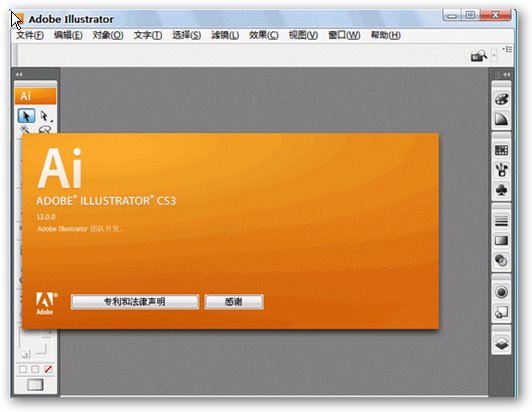532x412 pixels.
Task: Expand the right panel dock double arrows
Action: coord(507,74)
